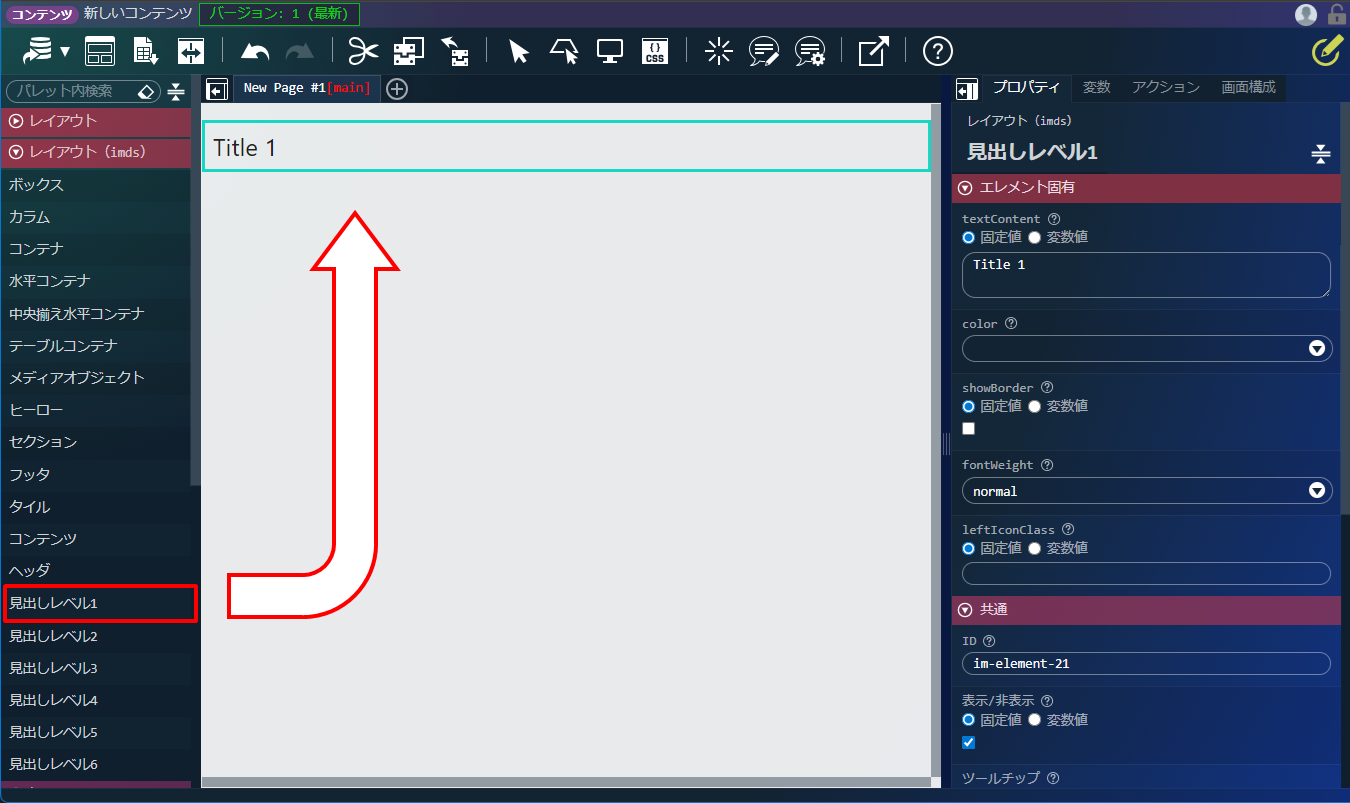
Task: Open the fontWeight normal dropdown
Action: (x=1147, y=490)
